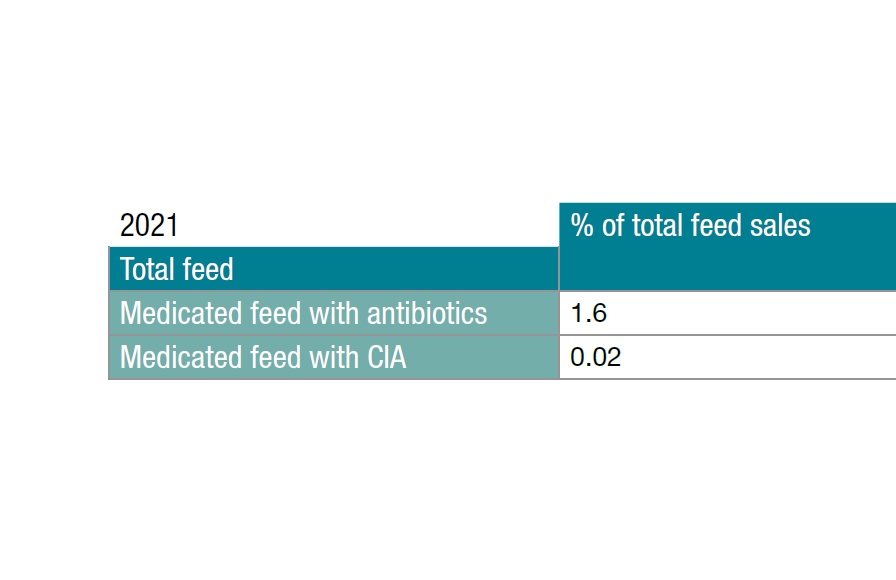The width and height of the screenshot is (896, 580).
Task: Click the word 'antibiotics' in the table
Action: coord(427,313)
